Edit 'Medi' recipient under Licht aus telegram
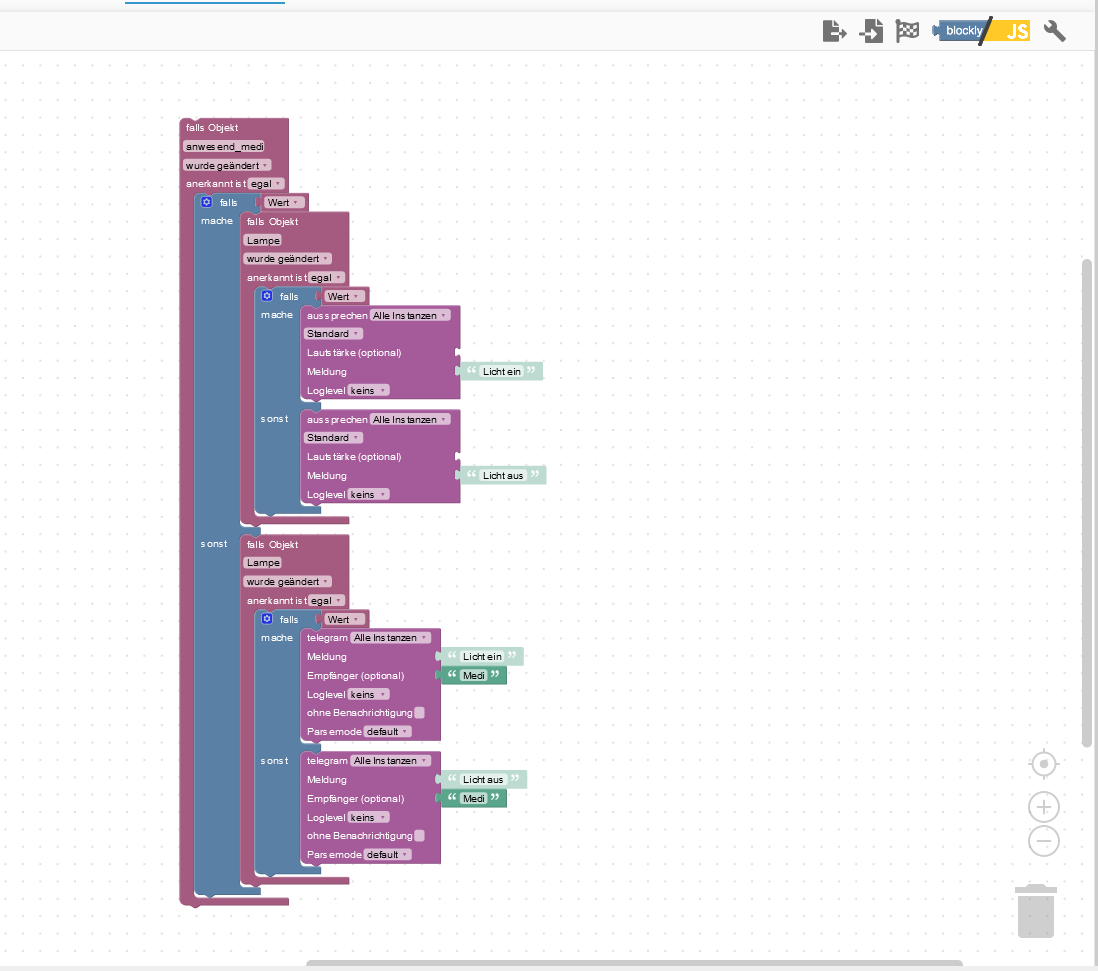This screenshot has height=971, width=1098. click(474, 799)
